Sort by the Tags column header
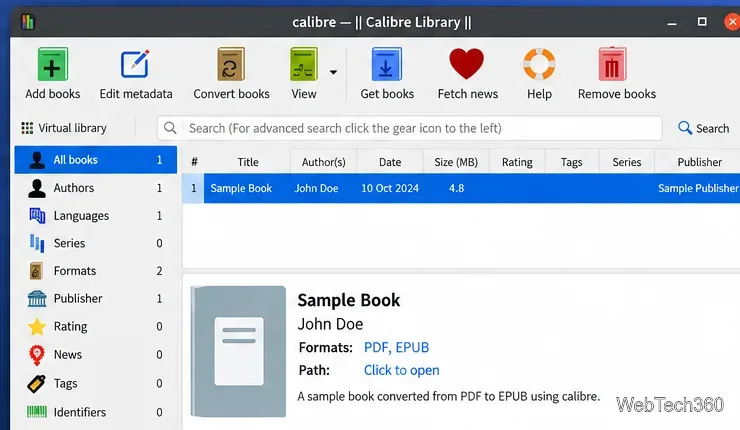 tap(572, 162)
